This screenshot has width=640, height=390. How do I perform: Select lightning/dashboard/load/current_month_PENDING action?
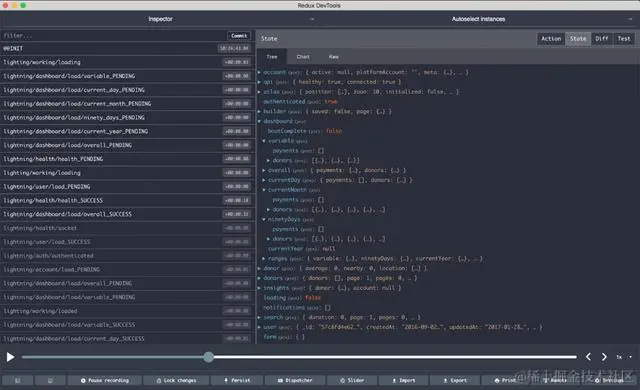[127, 104]
